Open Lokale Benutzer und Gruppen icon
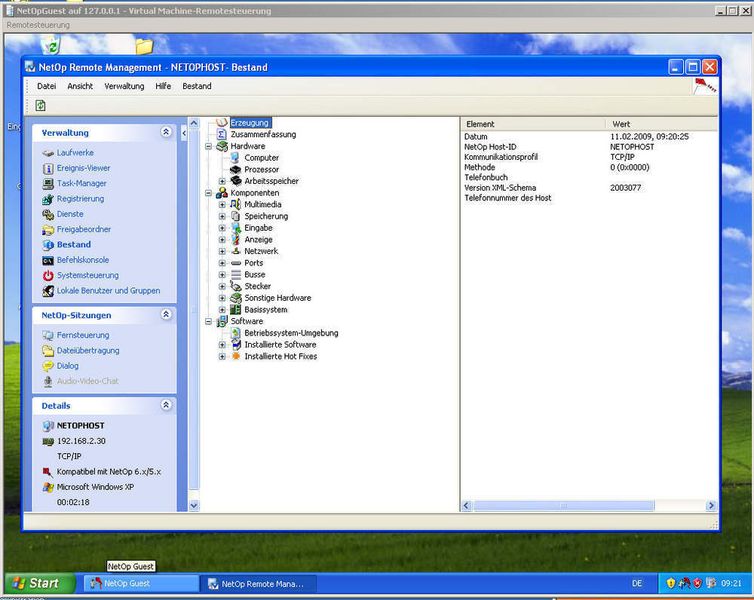 [48, 291]
